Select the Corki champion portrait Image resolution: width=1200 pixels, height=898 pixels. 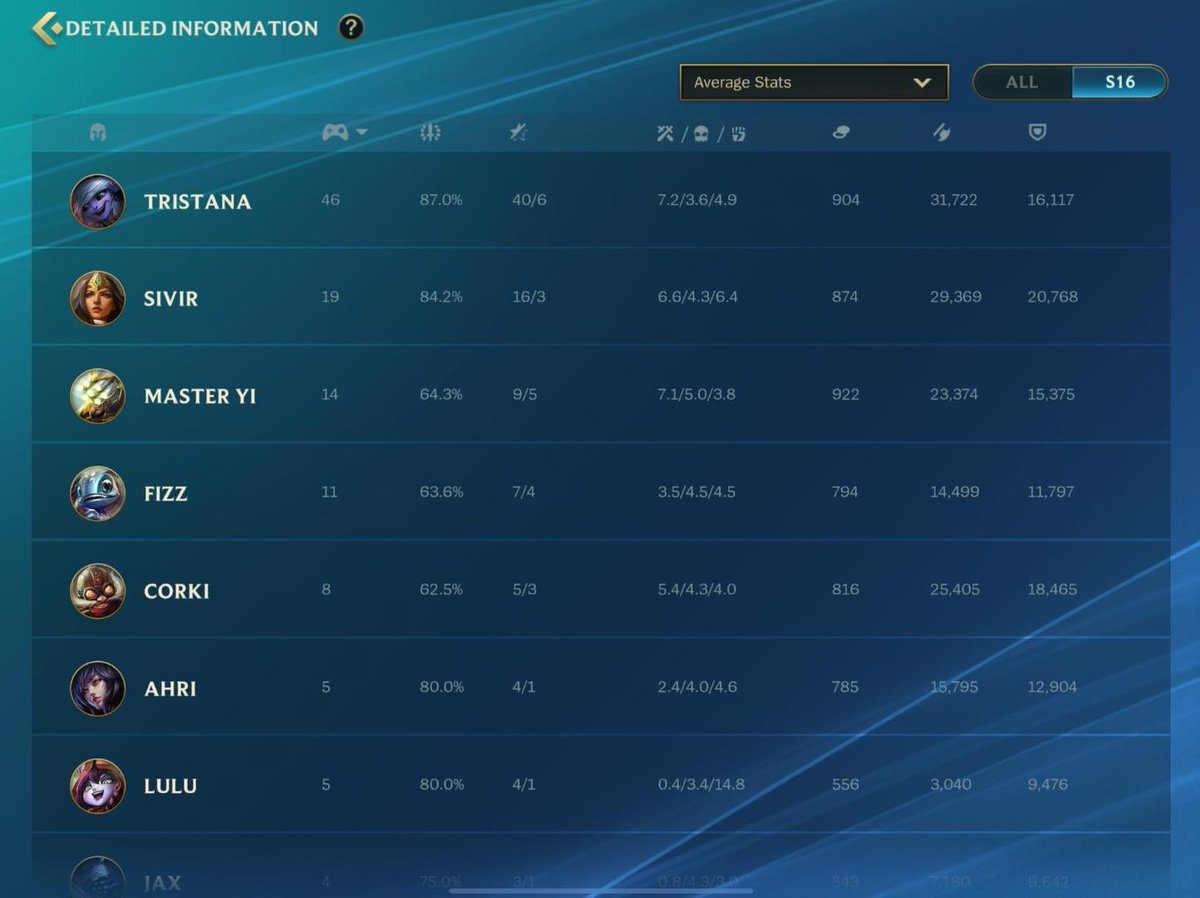point(98,591)
